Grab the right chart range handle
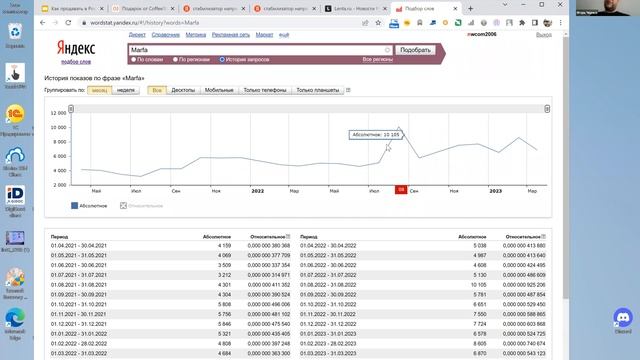 [x=547, y=109]
